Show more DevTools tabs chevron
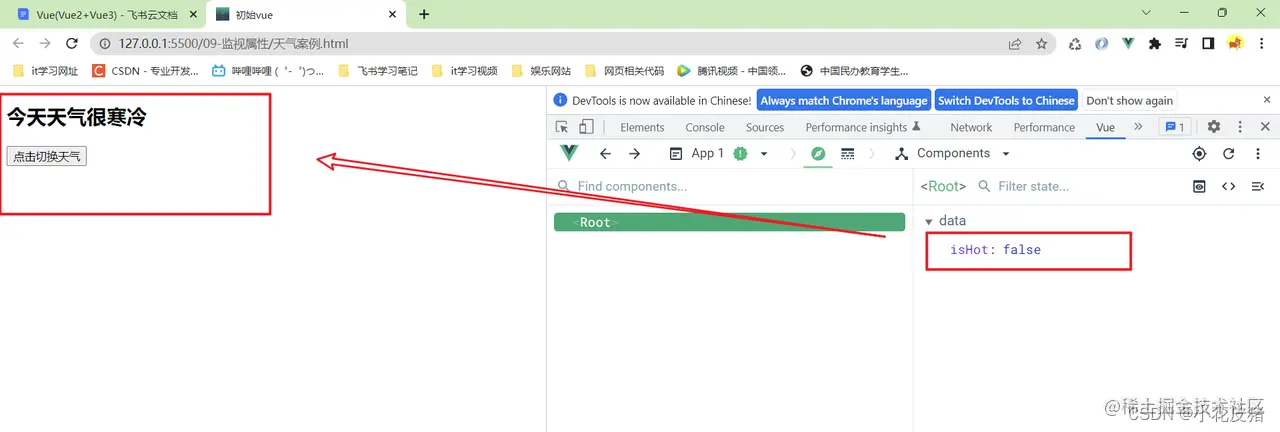Screen dimensions: 1280x432 click(1138, 127)
